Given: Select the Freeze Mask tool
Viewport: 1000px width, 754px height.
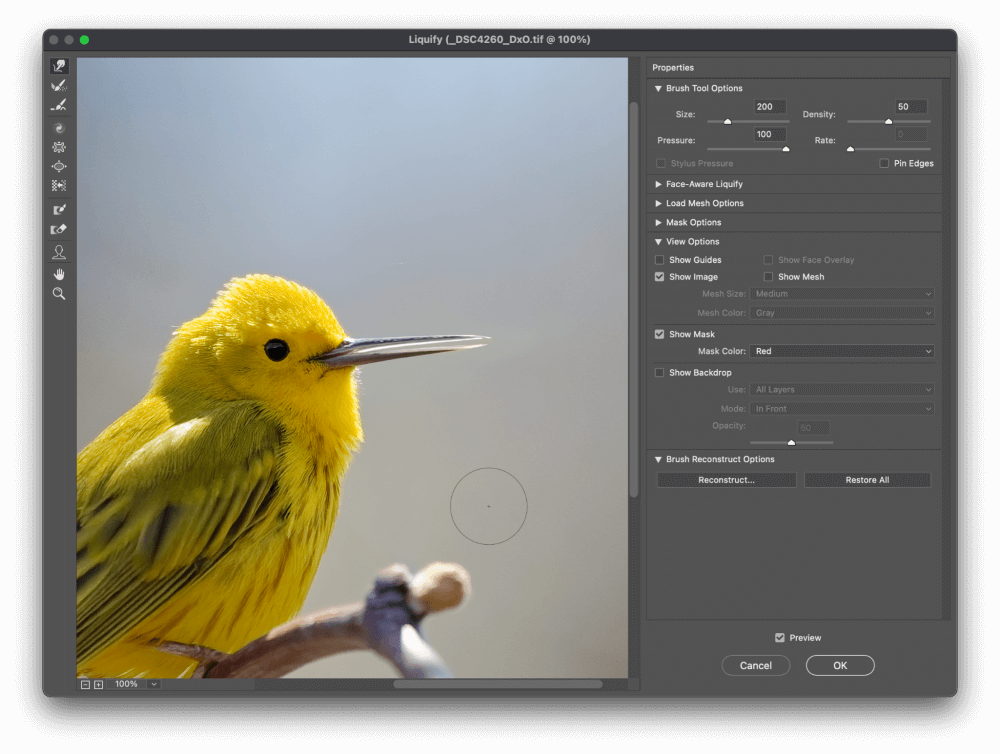Looking at the screenshot, I should tap(59, 210).
